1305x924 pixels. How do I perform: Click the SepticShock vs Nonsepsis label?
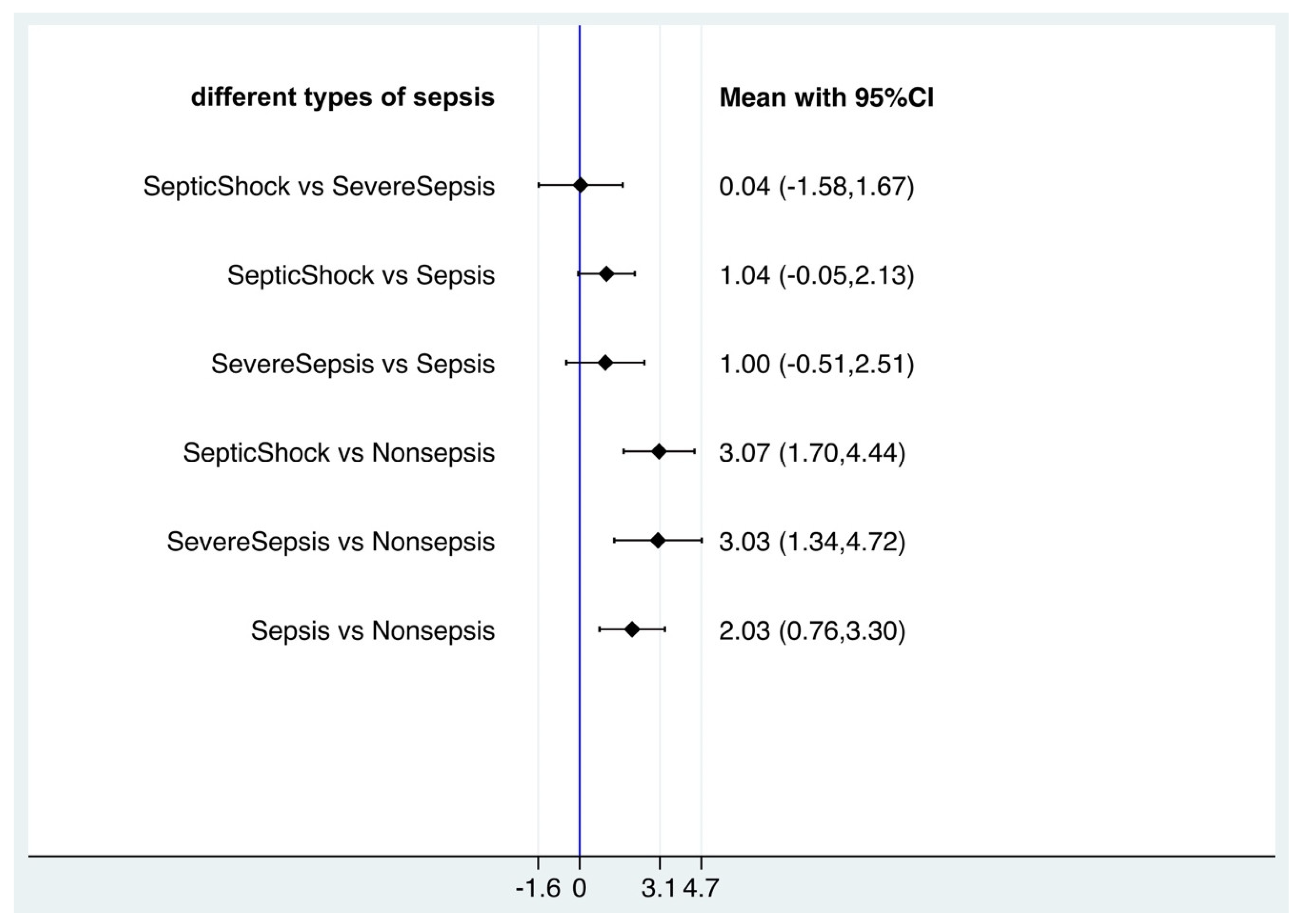(338, 453)
